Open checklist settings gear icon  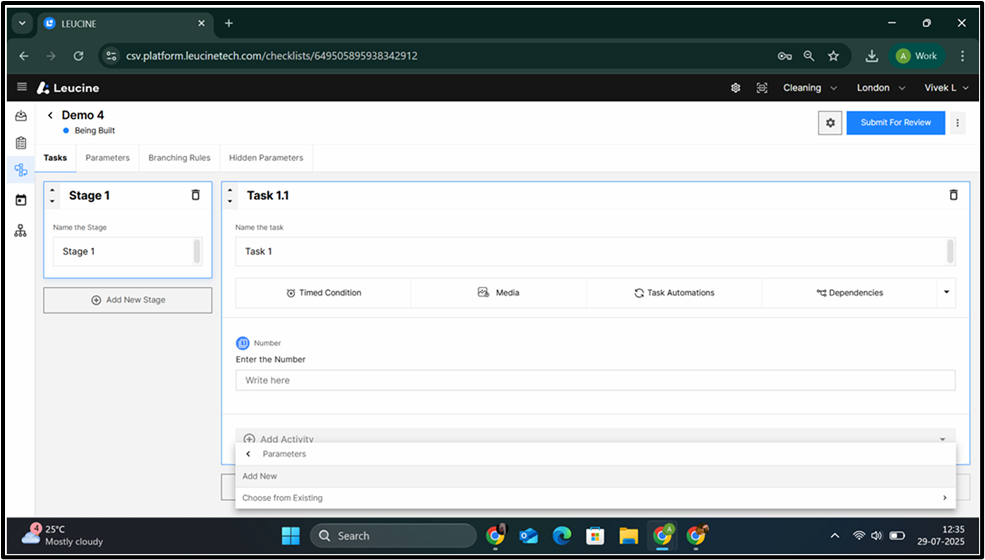point(829,123)
